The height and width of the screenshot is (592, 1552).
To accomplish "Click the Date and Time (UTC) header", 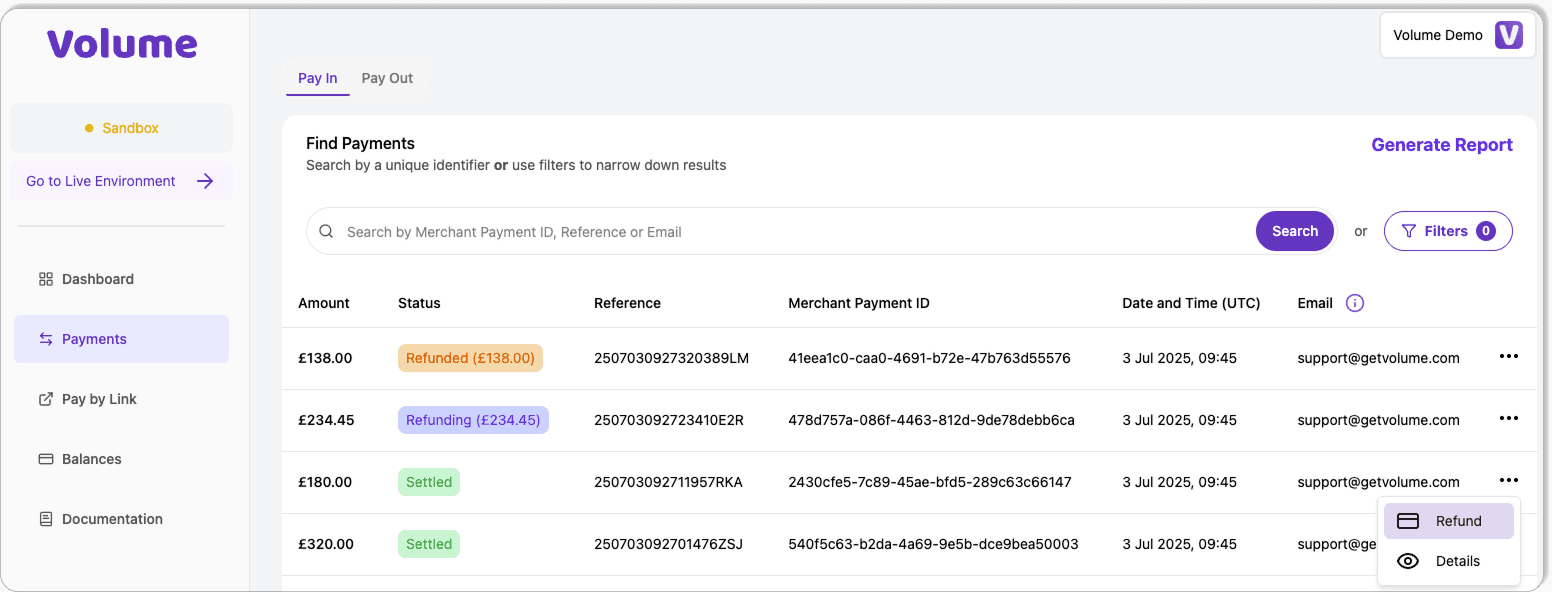I will click(1191, 303).
